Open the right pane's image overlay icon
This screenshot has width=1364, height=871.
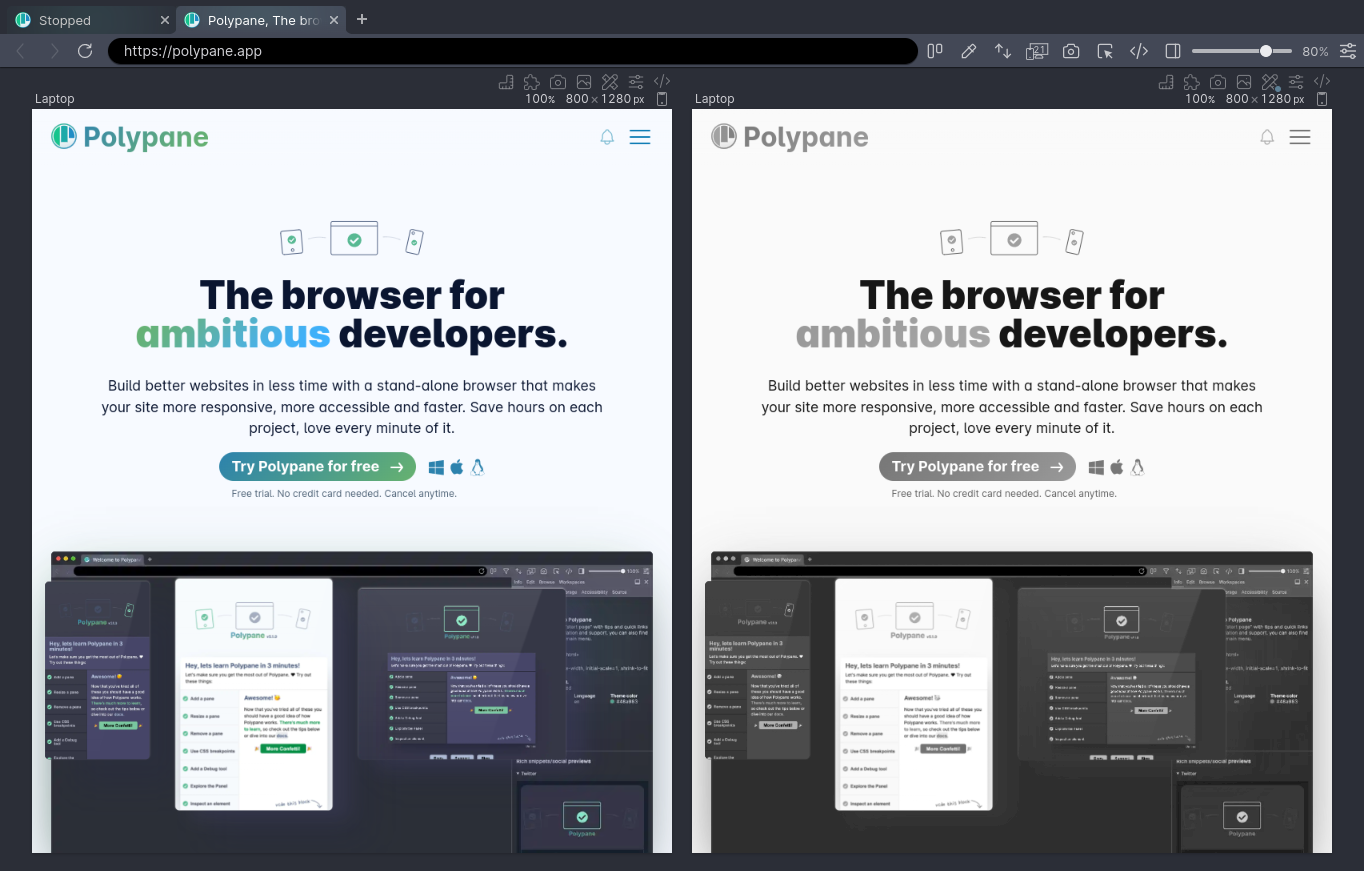tap(1244, 82)
